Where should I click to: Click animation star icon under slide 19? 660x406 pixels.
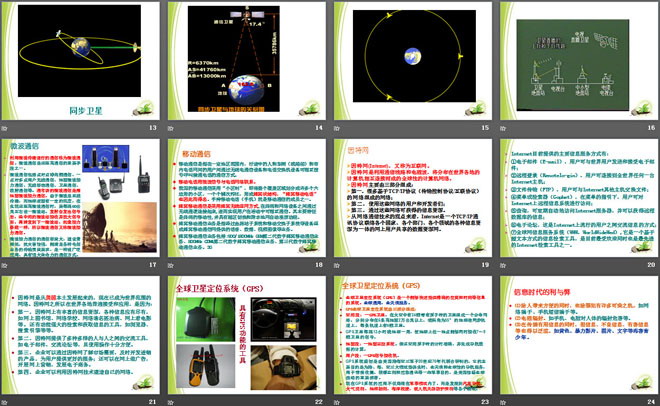click(x=337, y=265)
